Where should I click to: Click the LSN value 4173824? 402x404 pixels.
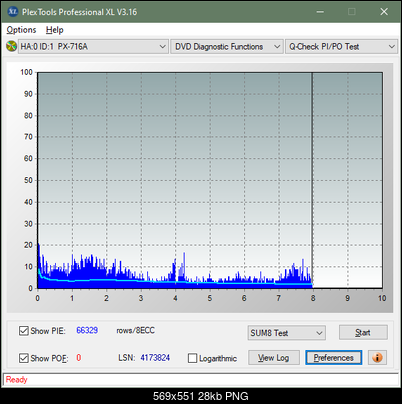tap(155, 358)
